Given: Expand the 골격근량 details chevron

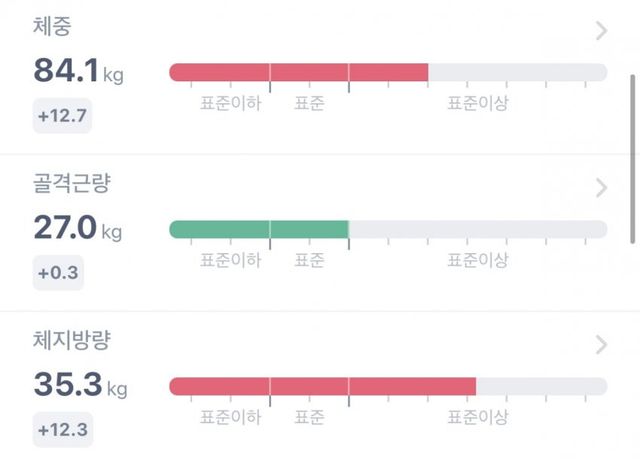Looking at the screenshot, I should (x=601, y=188).
